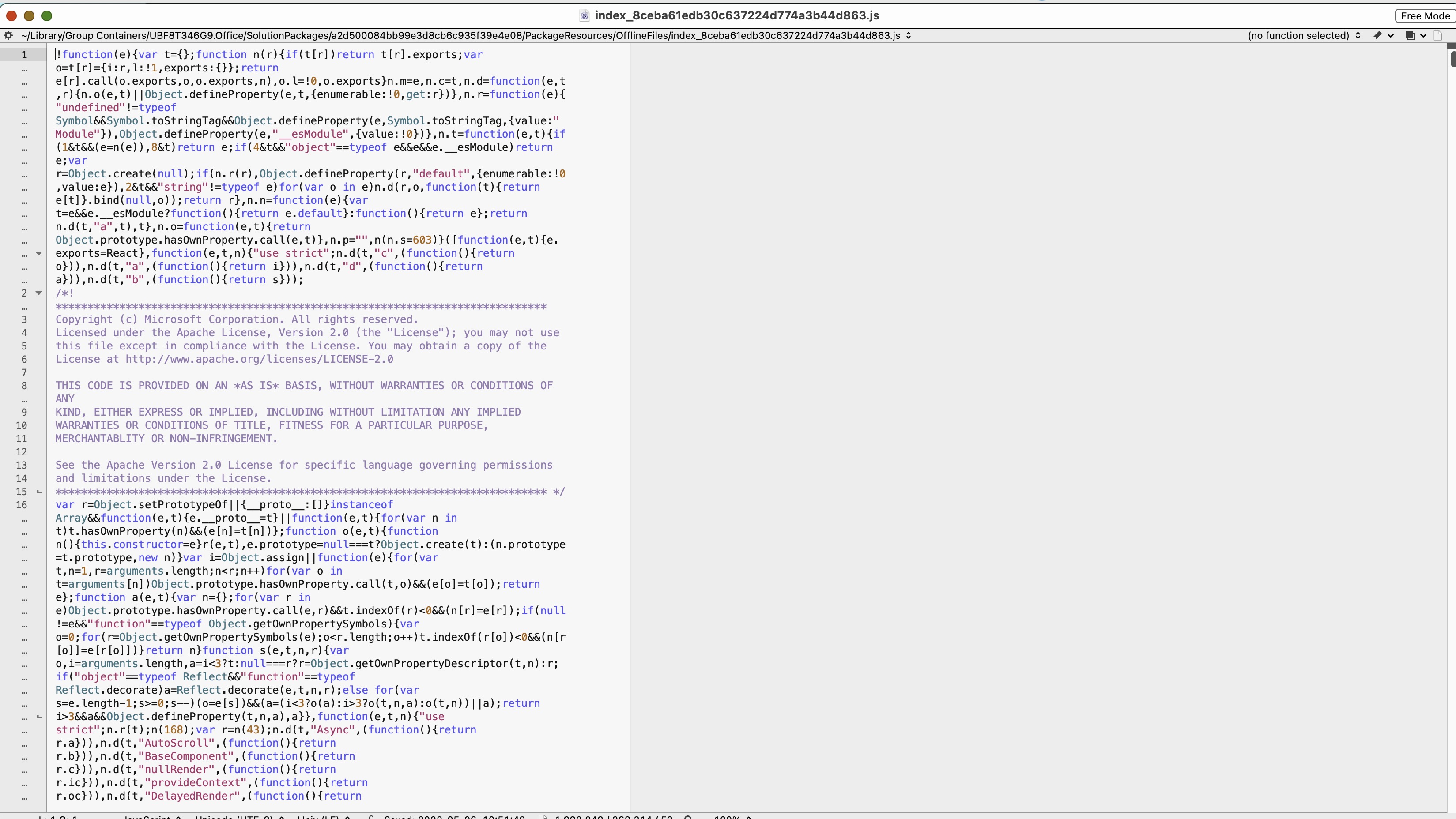Click the JS file icon in title bar
The image size is (1456, 819).
coord(585,16)
